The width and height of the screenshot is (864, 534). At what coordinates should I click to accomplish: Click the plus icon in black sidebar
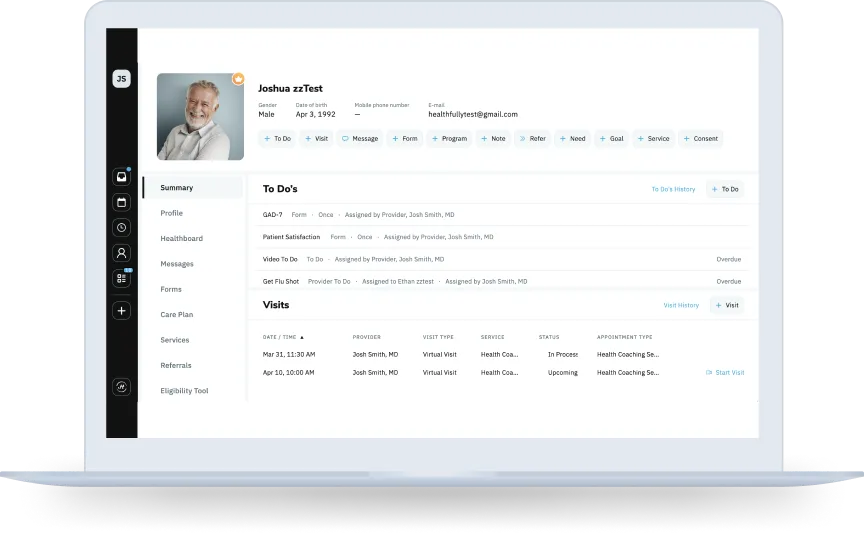(x=121, y=311)
